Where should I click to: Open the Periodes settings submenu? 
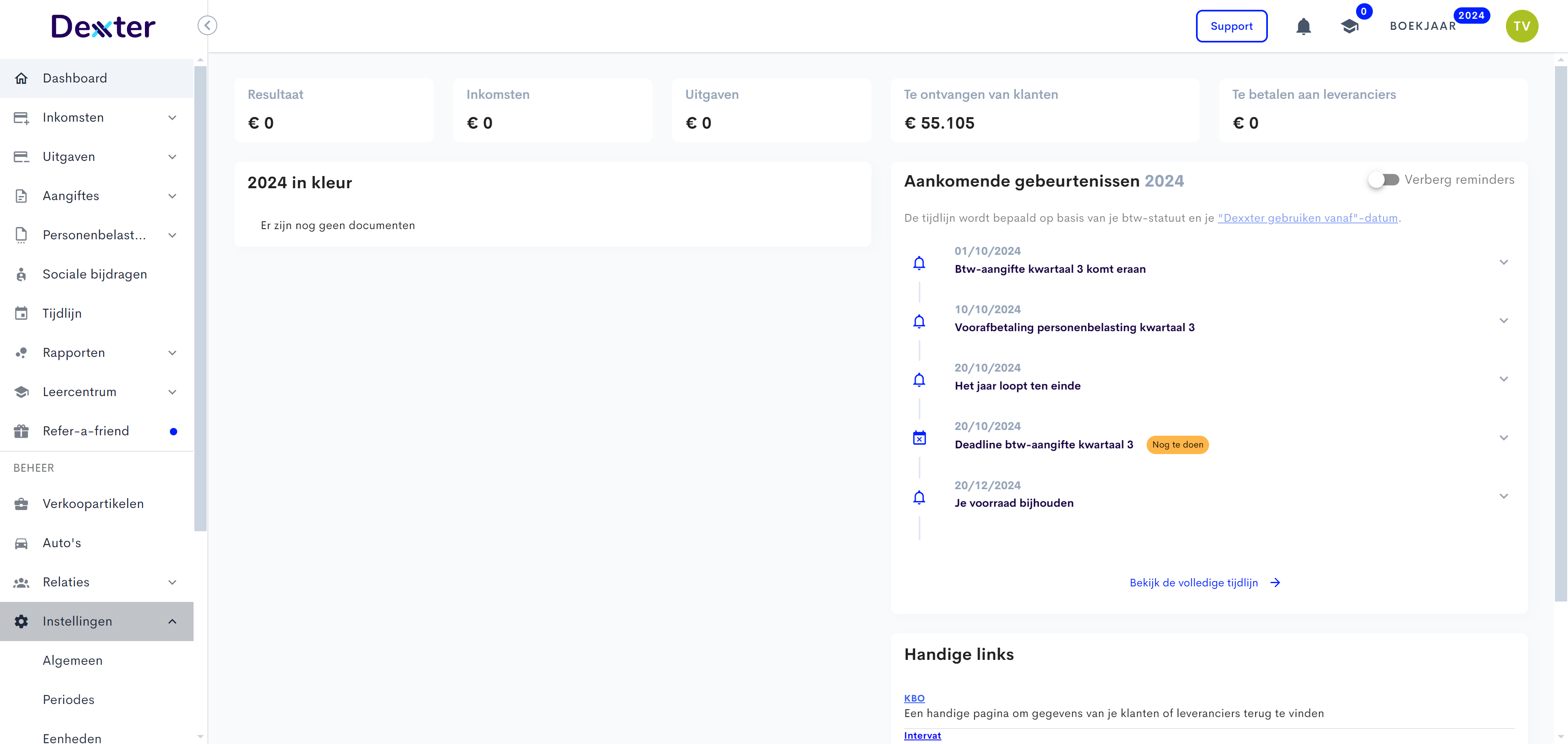click(x=97, y=700)
